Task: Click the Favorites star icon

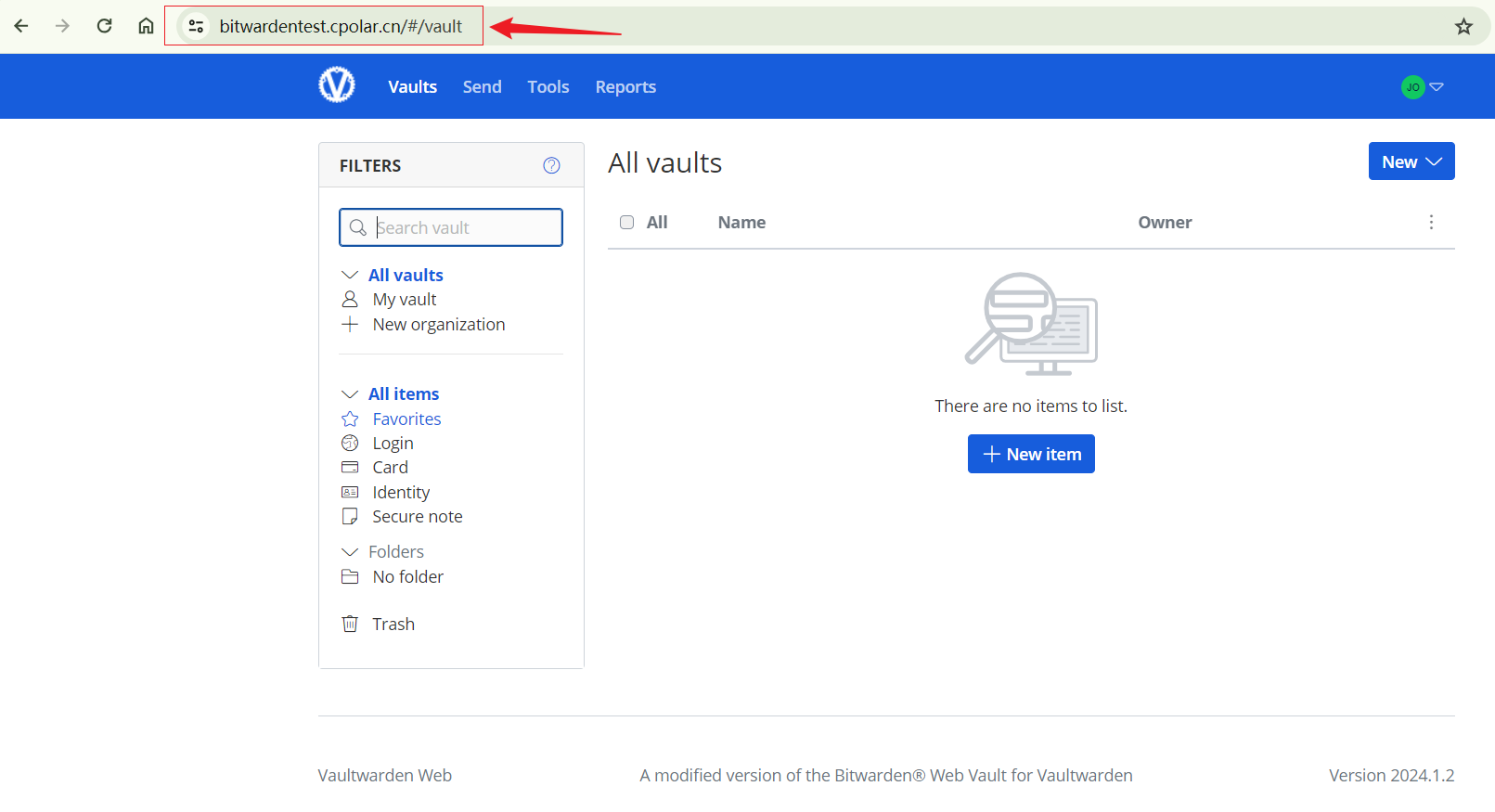Action: tap(350, 419)
